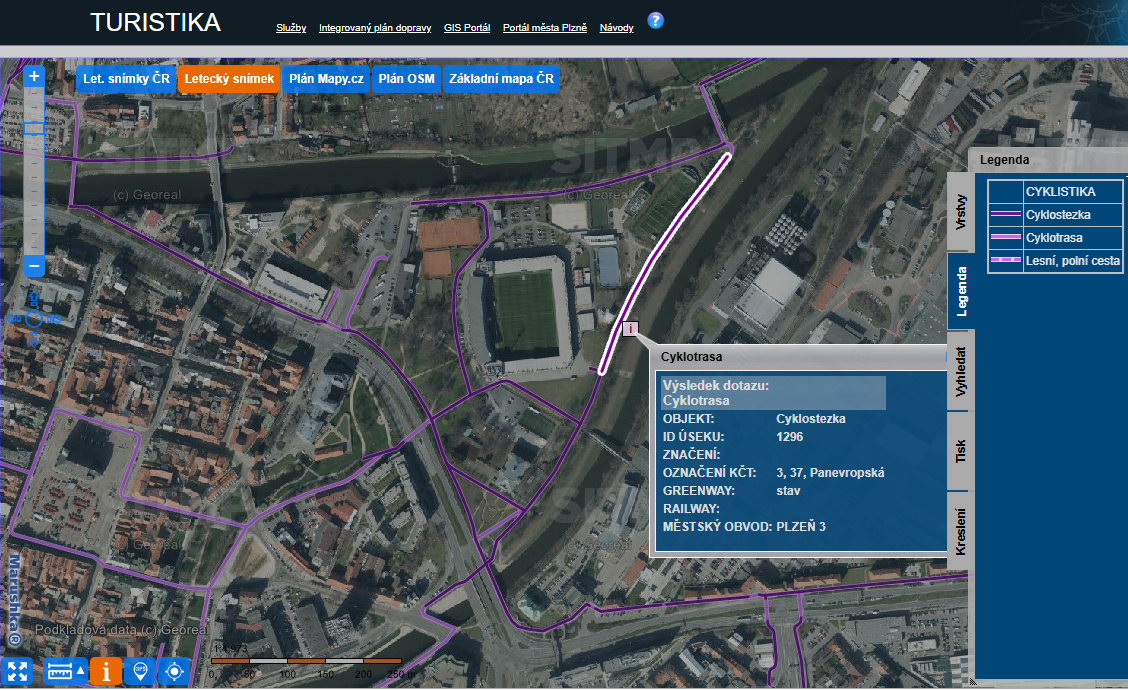
Task: Open the blue help question mark
Action: click(655, 21)
